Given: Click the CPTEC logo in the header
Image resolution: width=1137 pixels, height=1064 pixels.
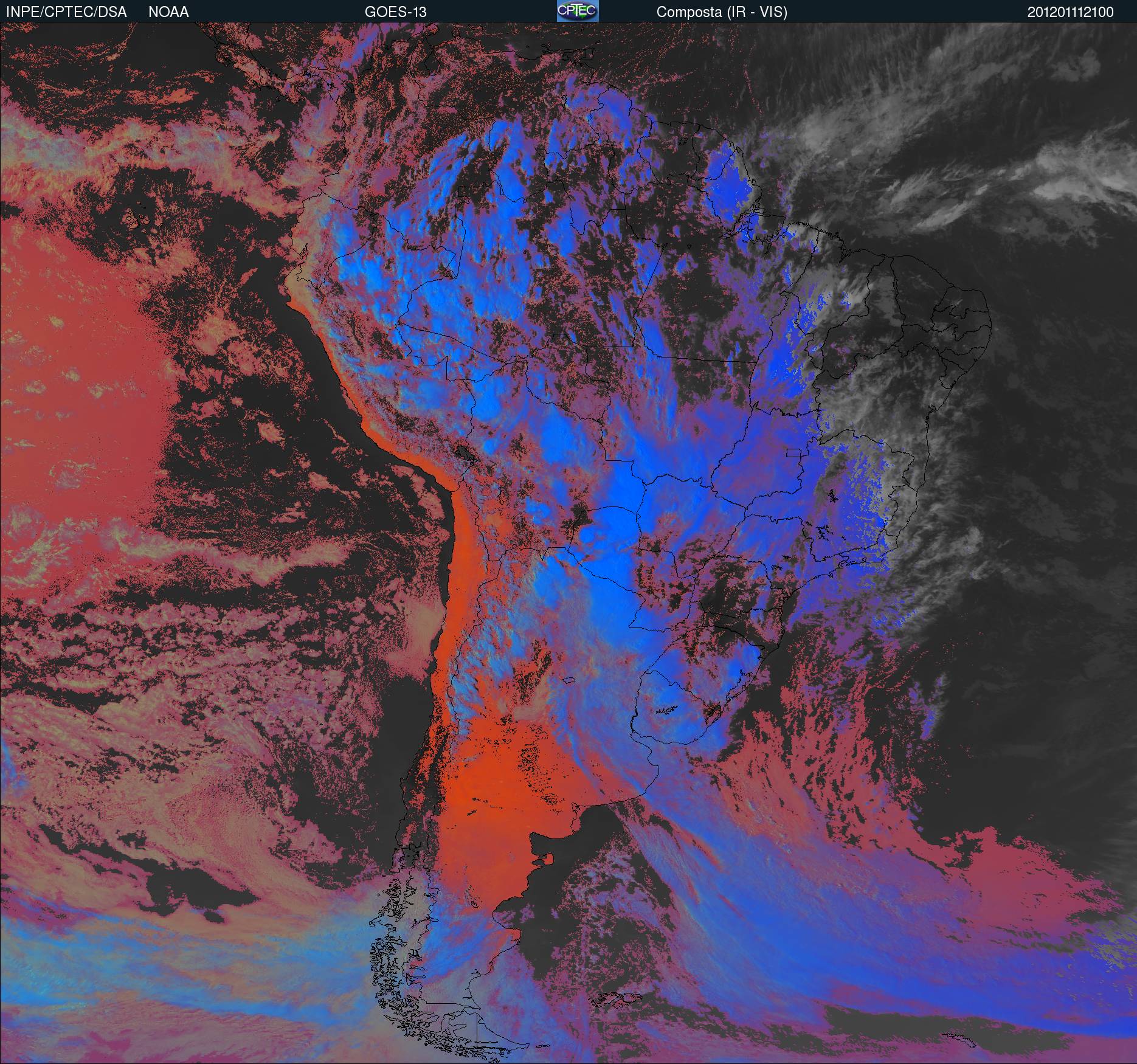Looking at the screenshot, I should pyautogui.click(x=578, y=11).
